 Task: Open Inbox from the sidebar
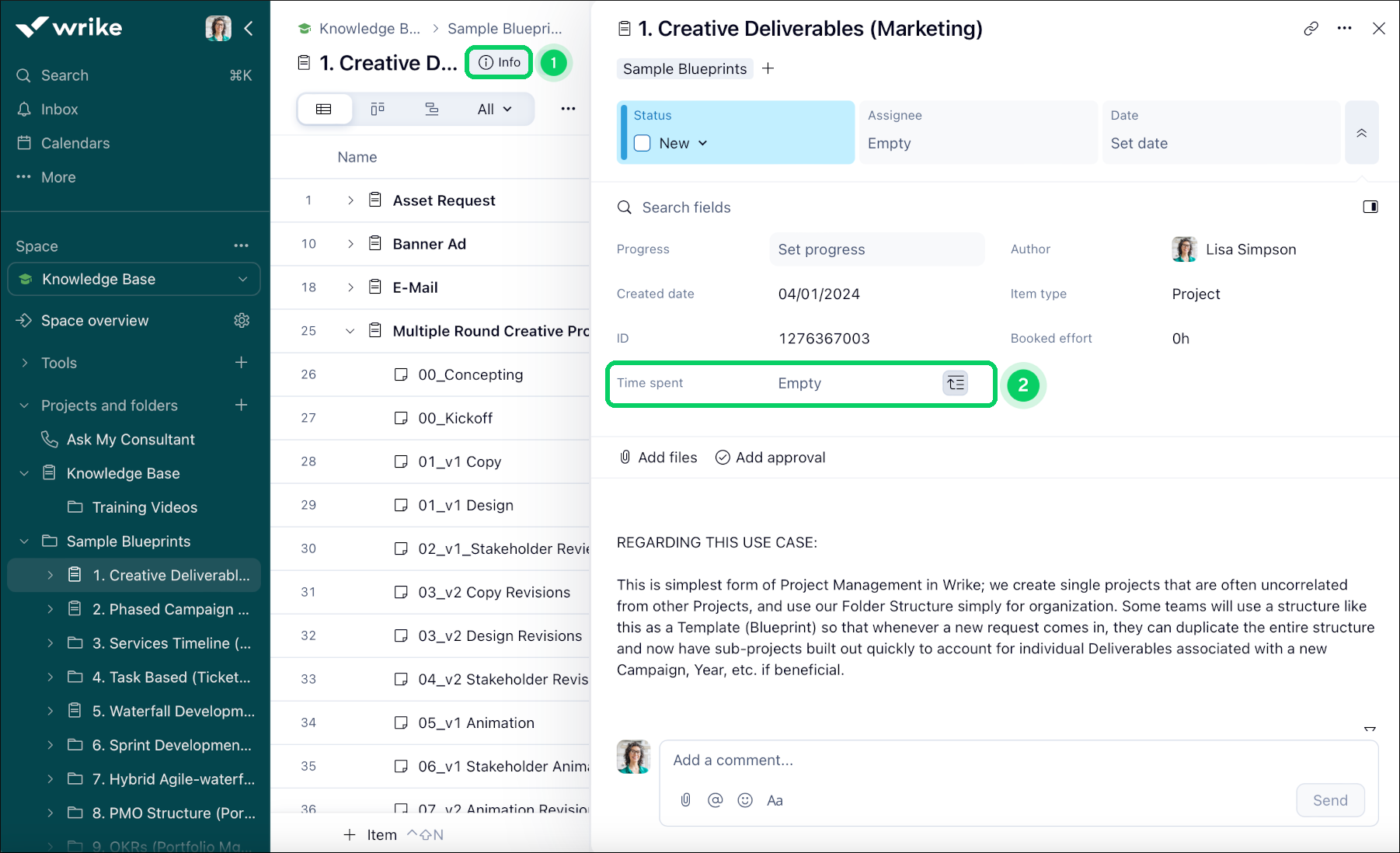point(59,110)
